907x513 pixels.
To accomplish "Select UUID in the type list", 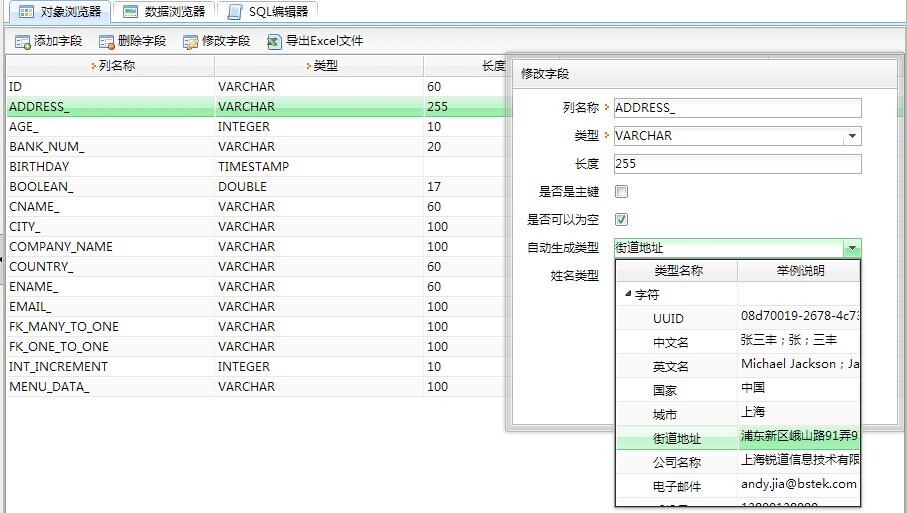I will pos(668,318).
